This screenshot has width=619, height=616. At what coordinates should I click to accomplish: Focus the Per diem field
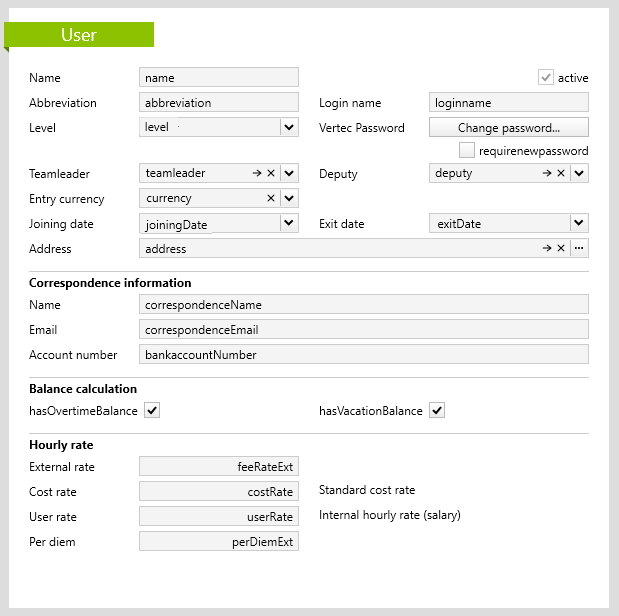pos(219,541)
